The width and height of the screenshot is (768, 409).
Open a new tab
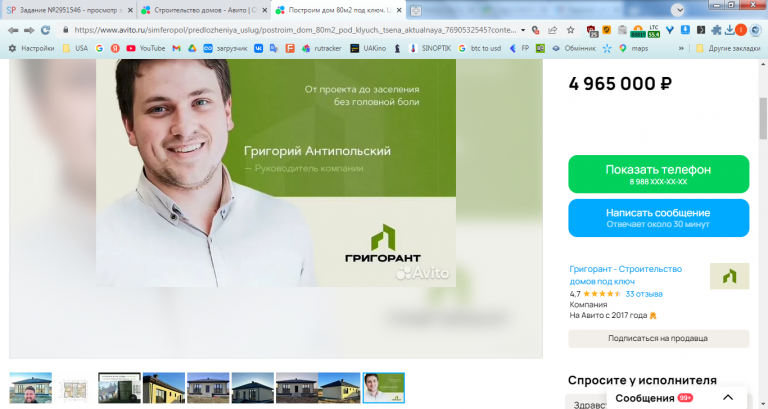(x=415, y=10)
